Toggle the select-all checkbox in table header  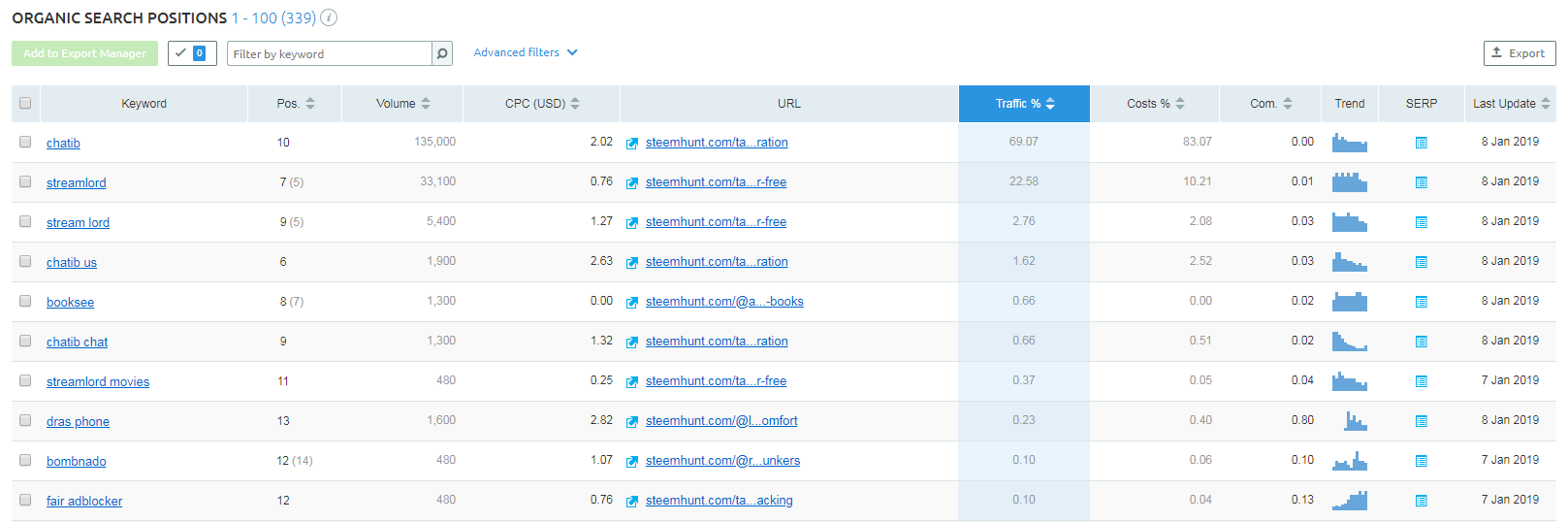click(25, 103)
